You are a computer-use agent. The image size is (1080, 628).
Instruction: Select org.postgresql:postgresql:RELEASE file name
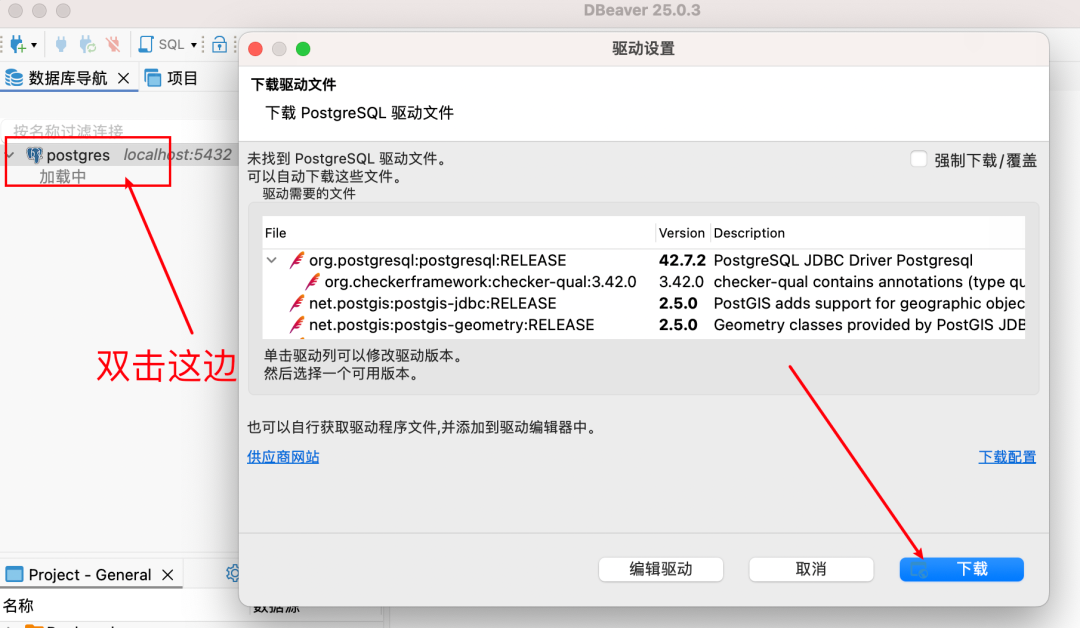click(x=437, y=260)
